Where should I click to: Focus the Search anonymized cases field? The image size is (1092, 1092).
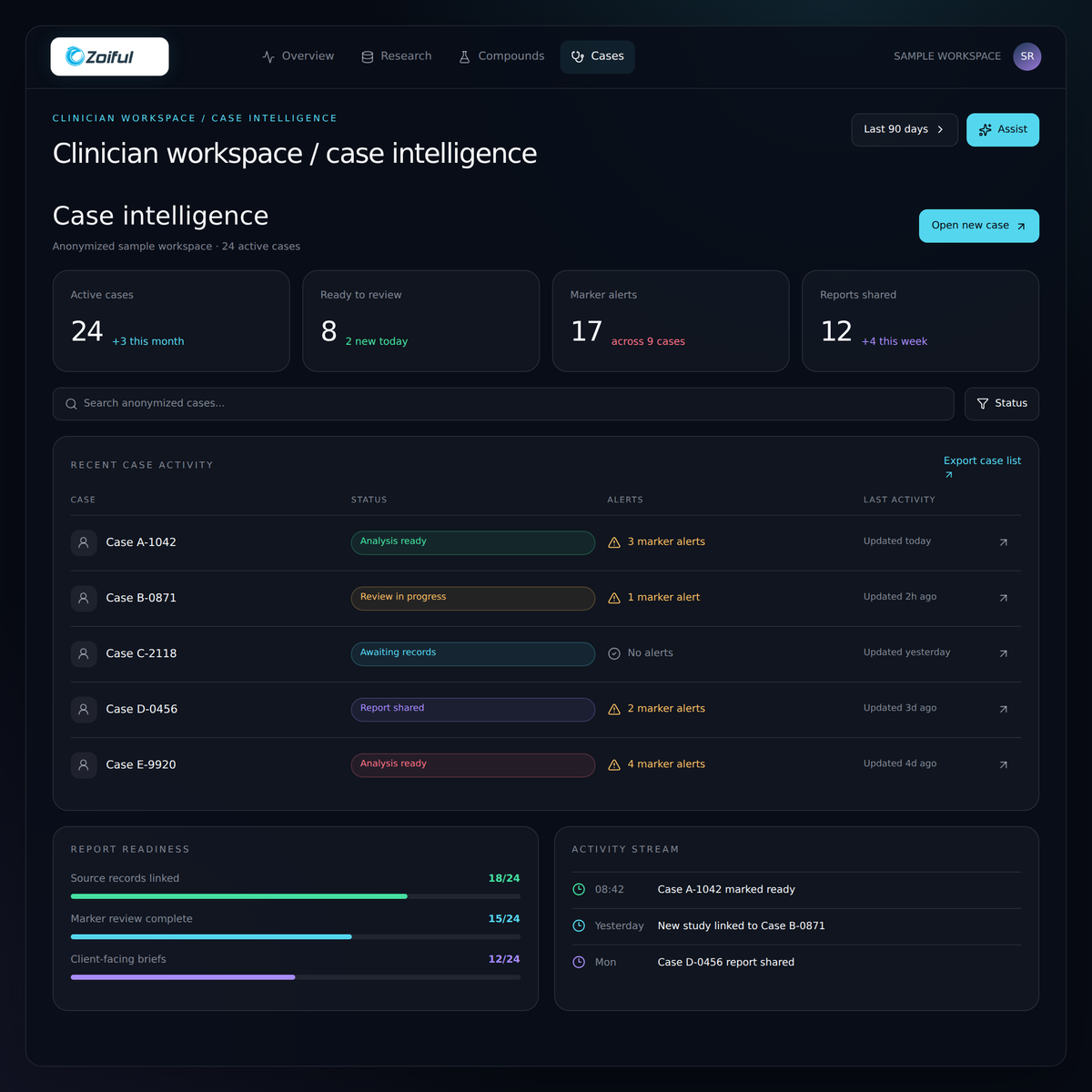coord(503,404)
